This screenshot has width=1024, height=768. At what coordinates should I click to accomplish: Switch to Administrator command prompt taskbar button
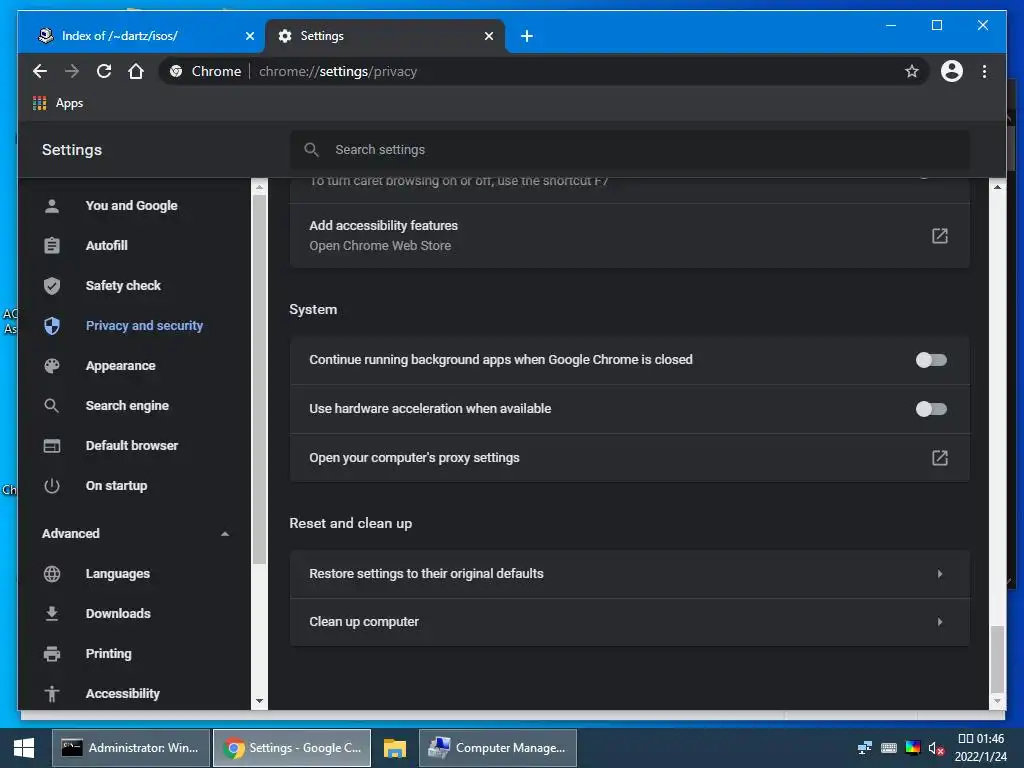pos(131,748)
